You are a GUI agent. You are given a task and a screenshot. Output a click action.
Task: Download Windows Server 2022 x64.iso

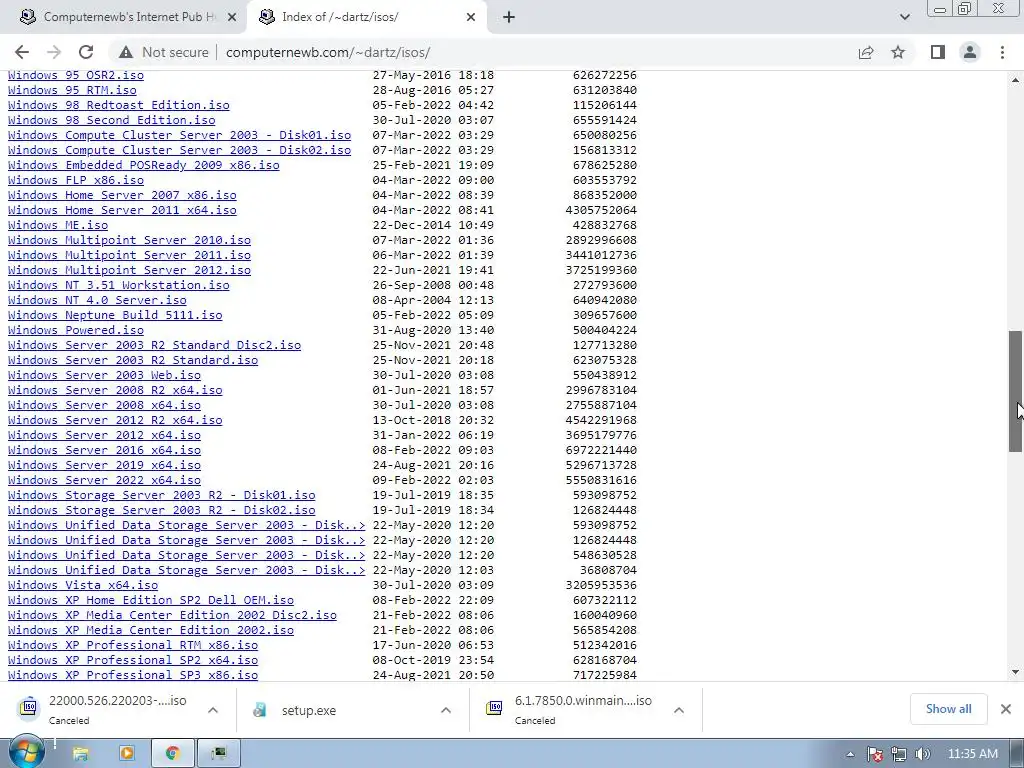[x=104, y=480]
